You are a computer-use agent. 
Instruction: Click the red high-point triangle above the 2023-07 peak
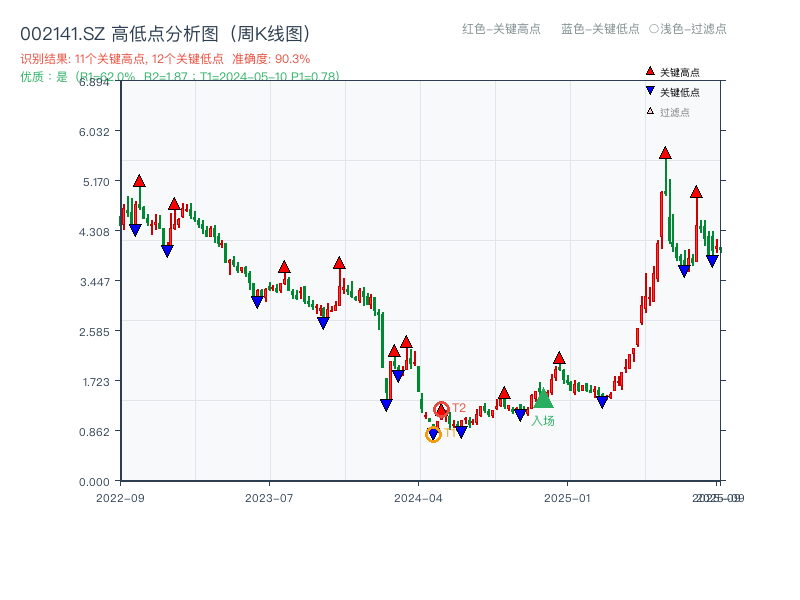[285, 265]
